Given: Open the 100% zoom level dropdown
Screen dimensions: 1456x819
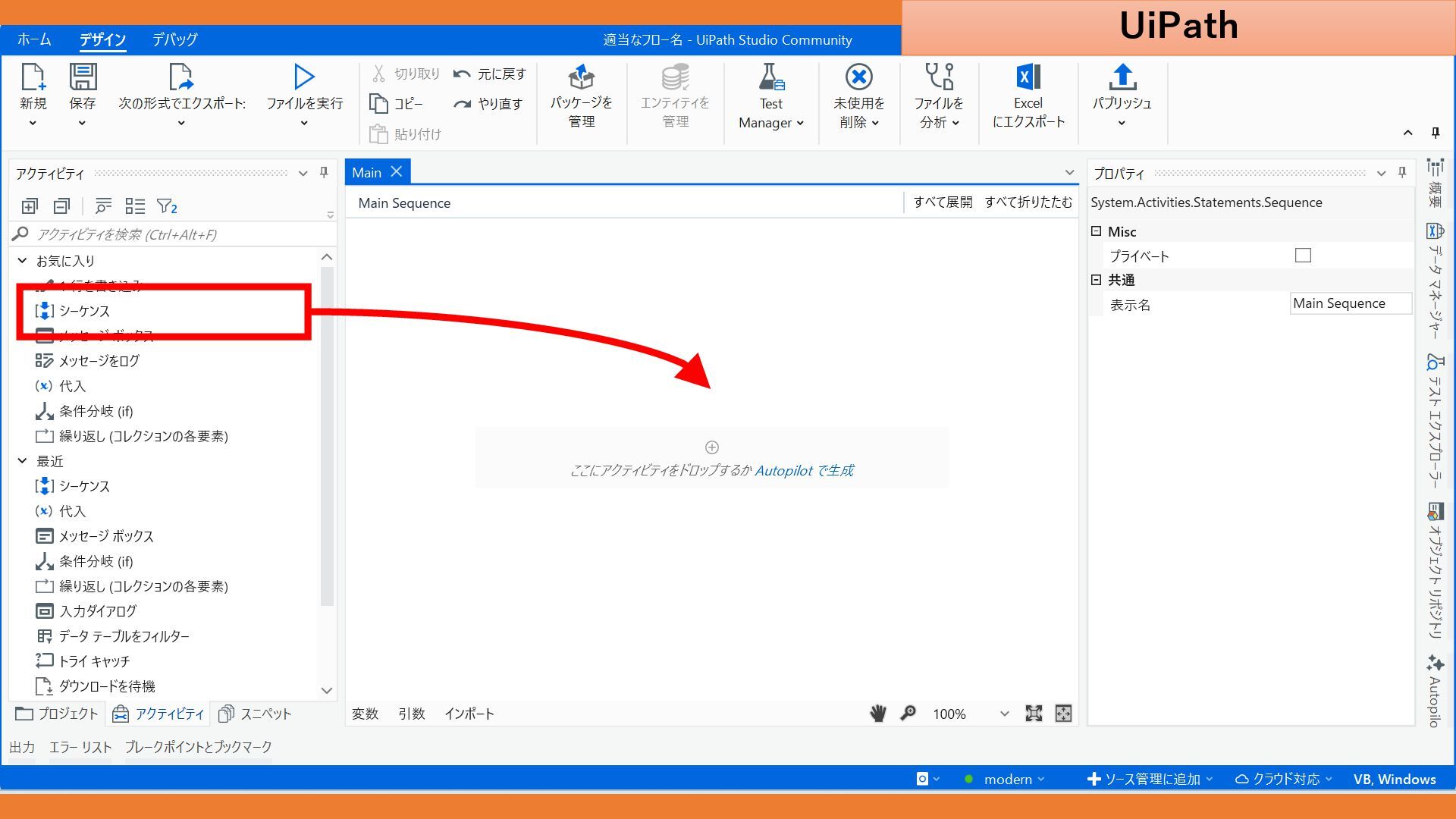Looking at the screenshot, I should [1004, 714].
